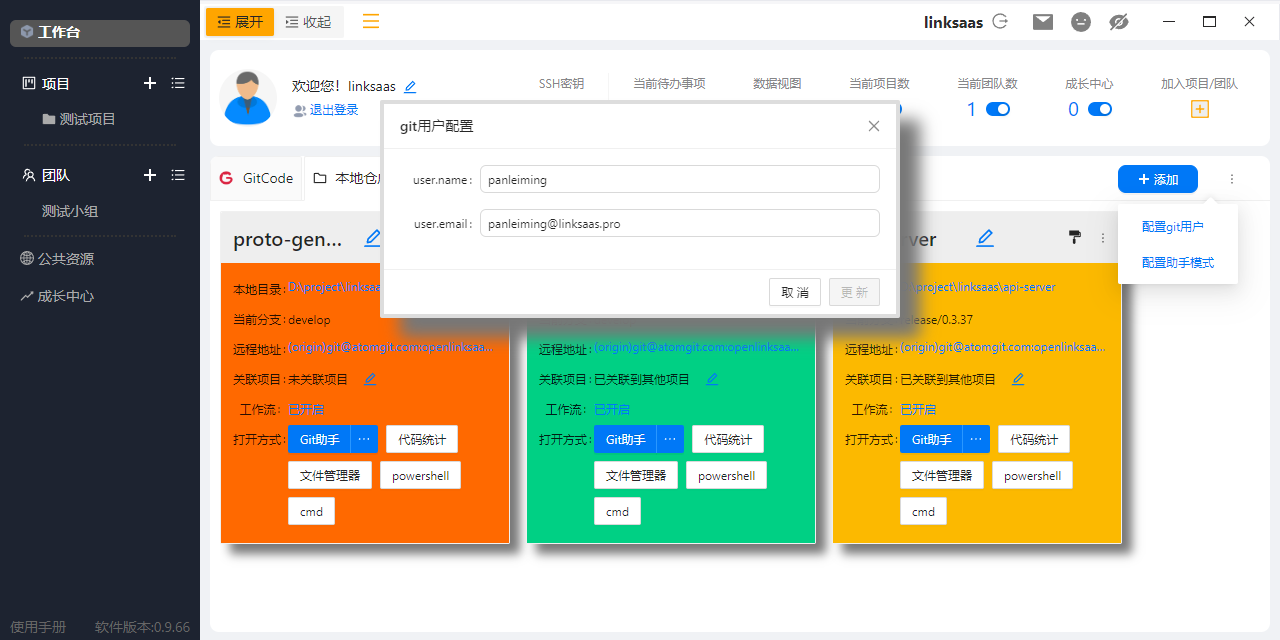Image resolution: width=1280 pixels, height=640 pixels.
Task: Toggle the 成长中心 switch
Action: tap(1100, 109)
